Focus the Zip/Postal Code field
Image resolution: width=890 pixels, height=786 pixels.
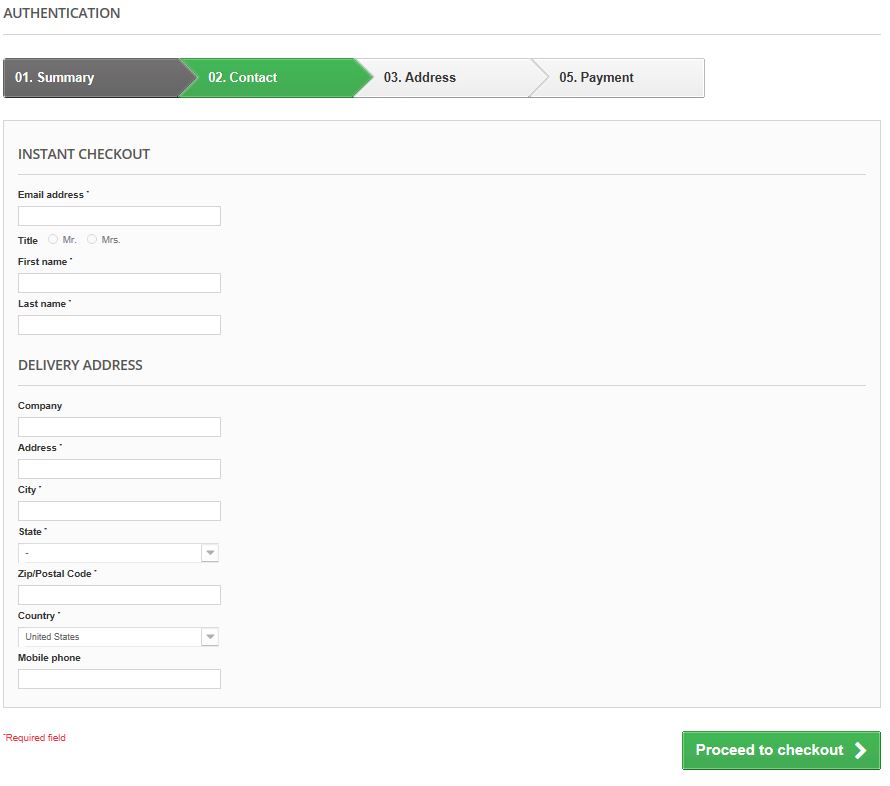point(119,595)
